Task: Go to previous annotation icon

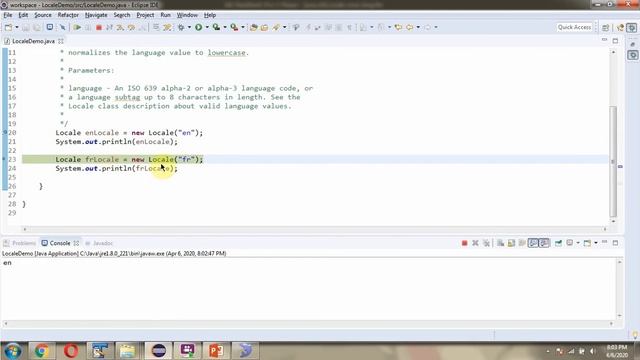Action: 381,27
